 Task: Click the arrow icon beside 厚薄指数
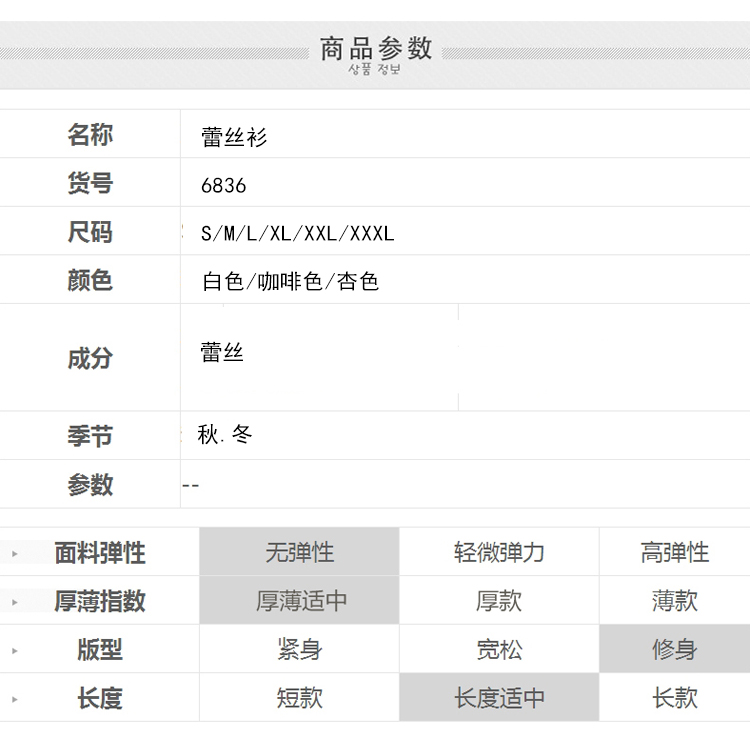click(x=15, y=602)
